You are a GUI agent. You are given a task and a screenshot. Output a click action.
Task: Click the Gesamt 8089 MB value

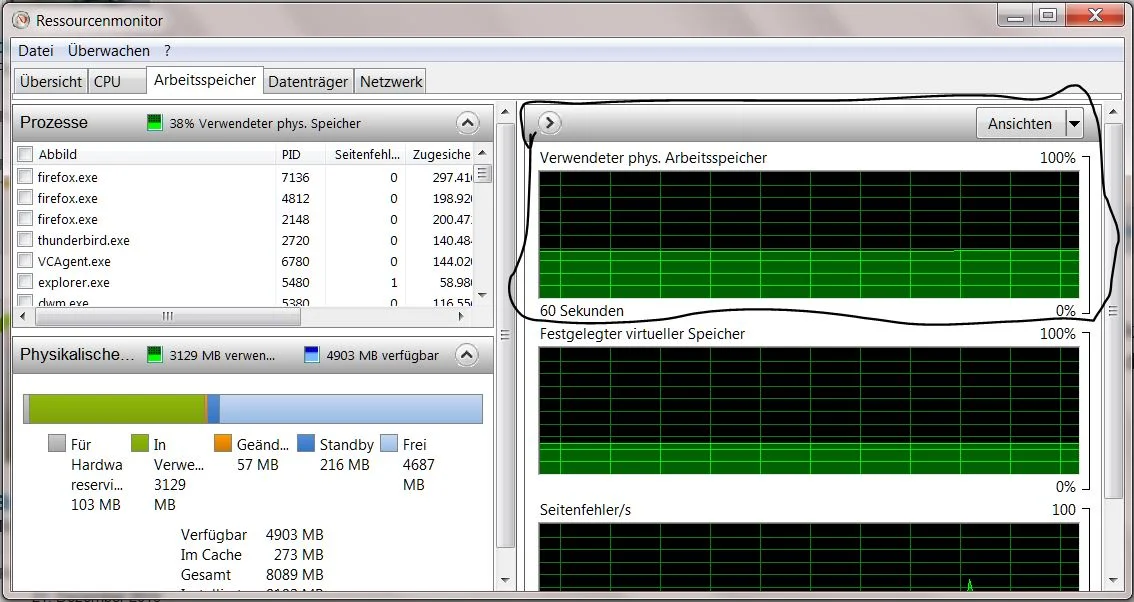tap(294, 575)
